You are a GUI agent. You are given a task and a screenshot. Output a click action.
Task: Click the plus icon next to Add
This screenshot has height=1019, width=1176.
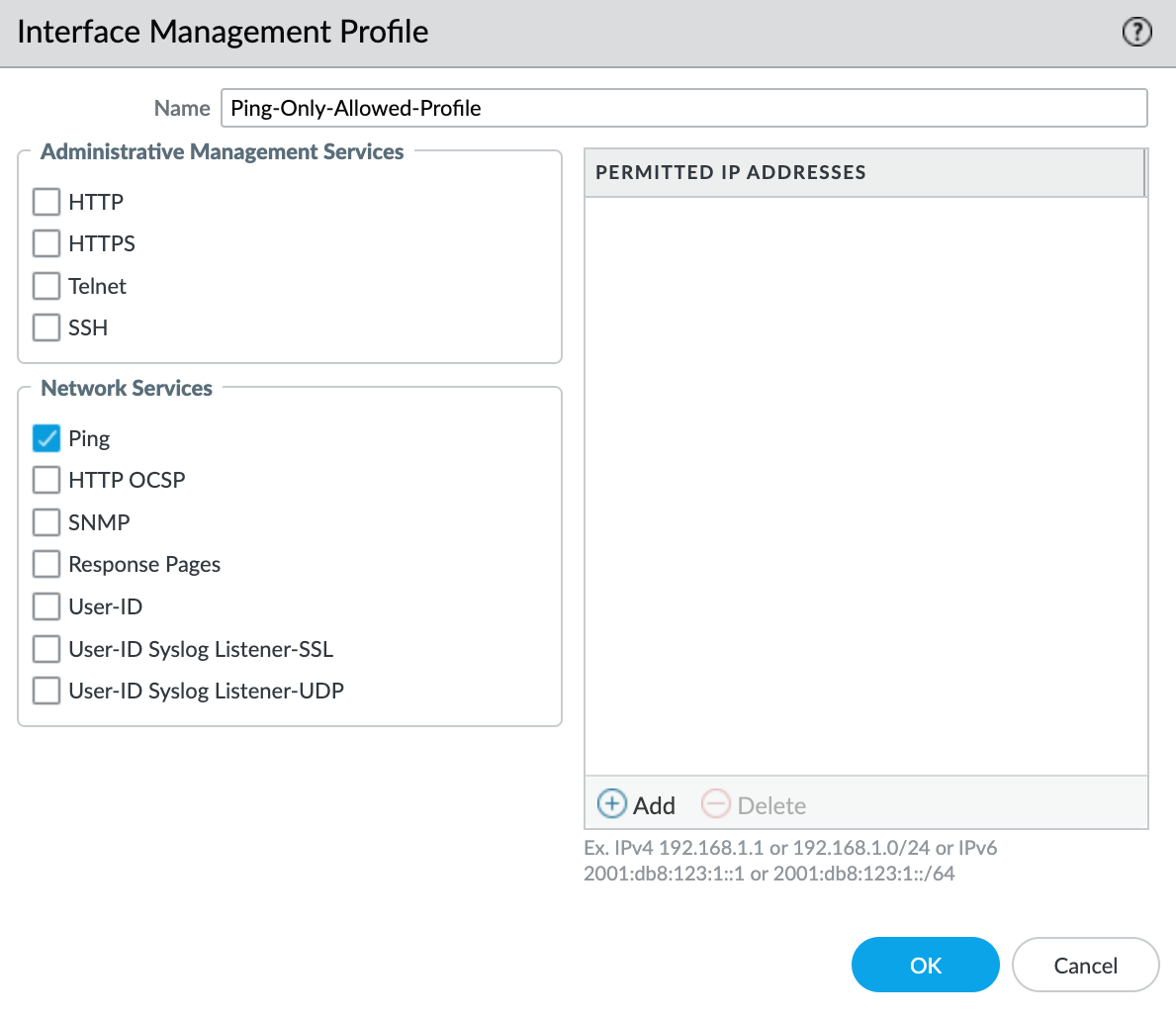tap(611, 804)
